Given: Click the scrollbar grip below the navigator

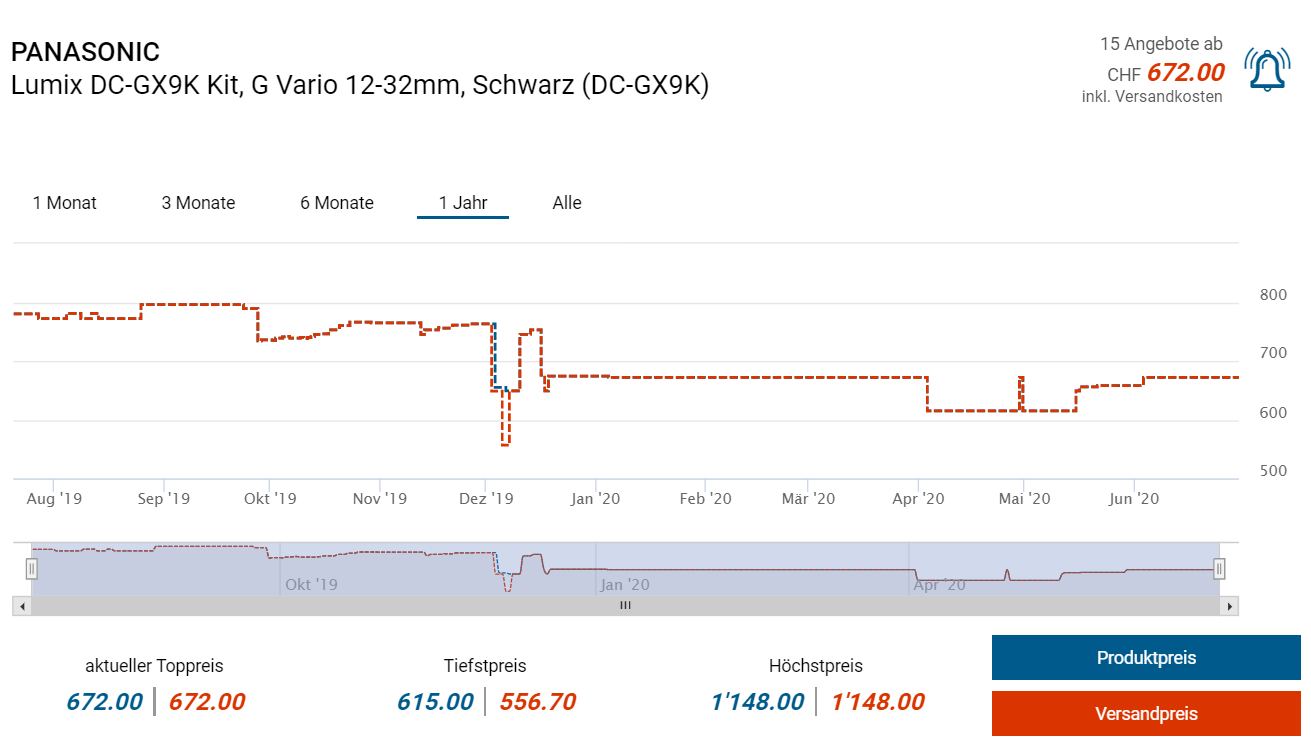Looking at the screenshot, I should click(x=625, y=606).
